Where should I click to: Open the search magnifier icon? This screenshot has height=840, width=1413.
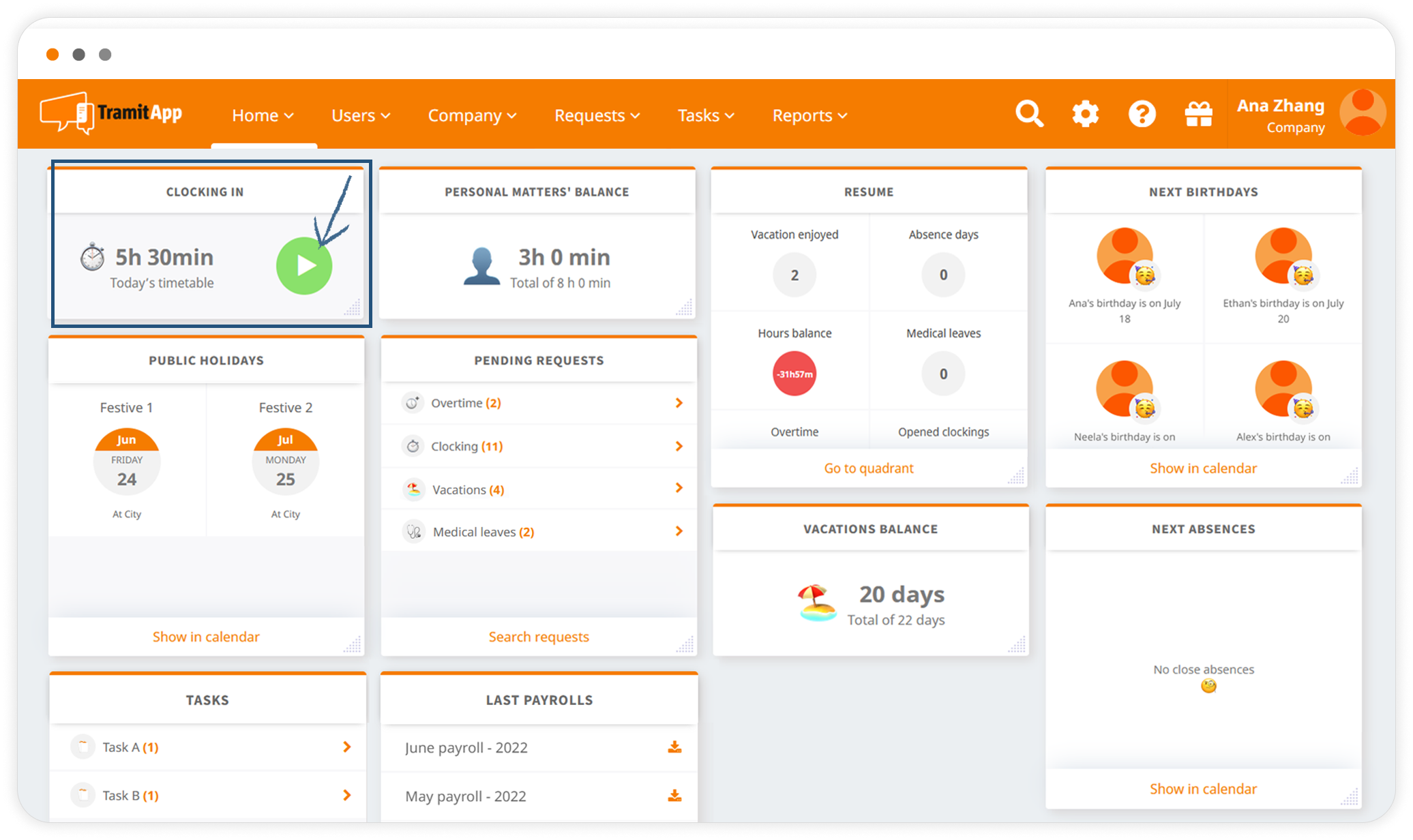(x=1029, y=114)
